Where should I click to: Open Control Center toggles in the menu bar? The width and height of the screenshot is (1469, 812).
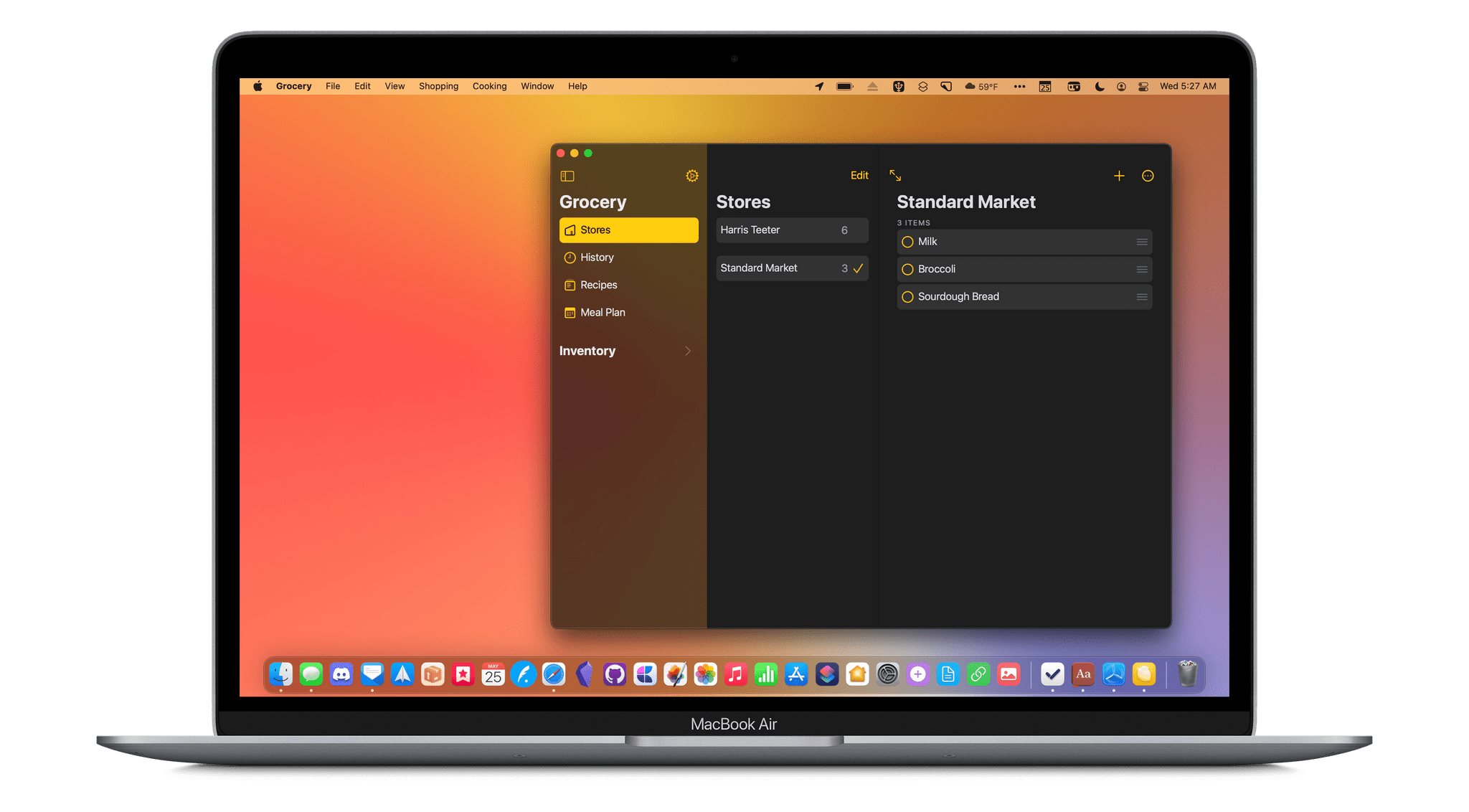(x=1143, y=86)
